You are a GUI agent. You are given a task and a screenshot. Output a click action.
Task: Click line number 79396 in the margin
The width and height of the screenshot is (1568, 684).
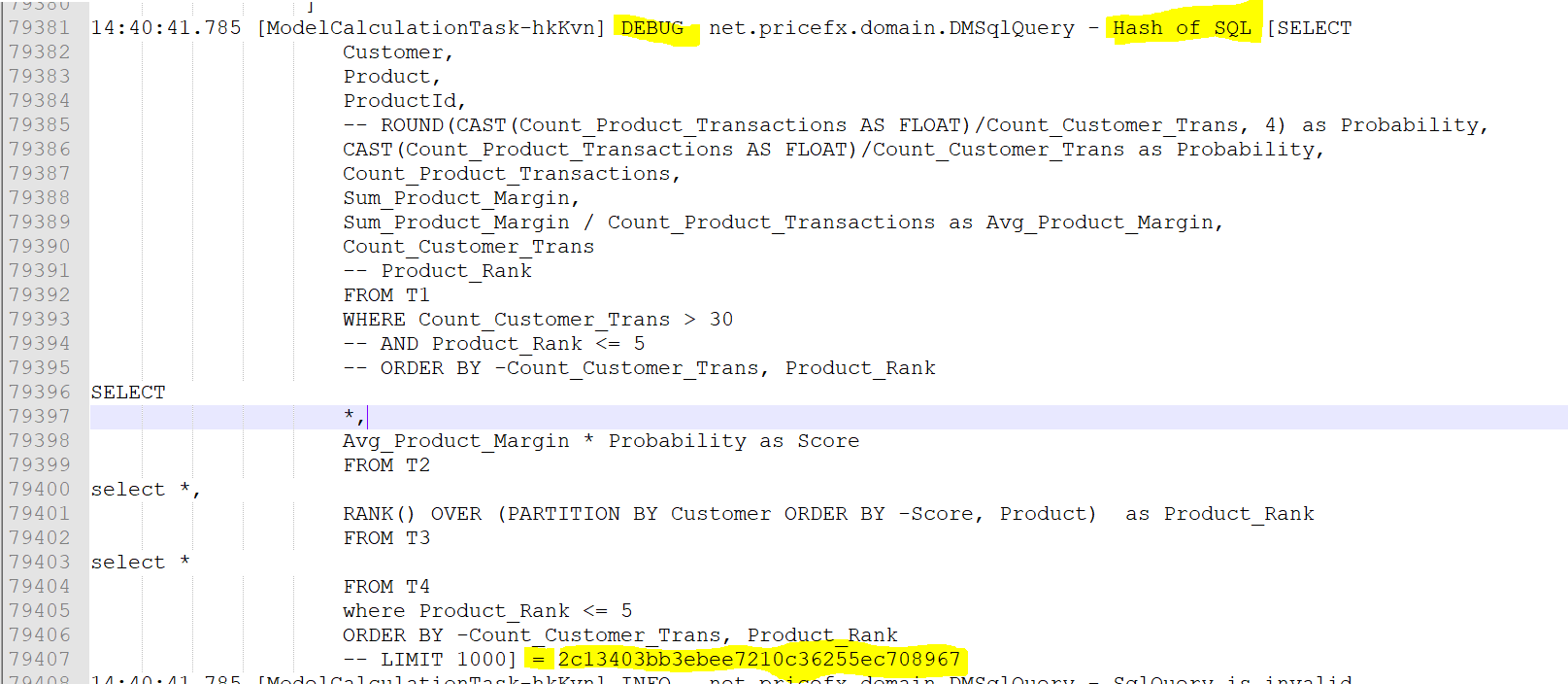[x=40, y=393]
